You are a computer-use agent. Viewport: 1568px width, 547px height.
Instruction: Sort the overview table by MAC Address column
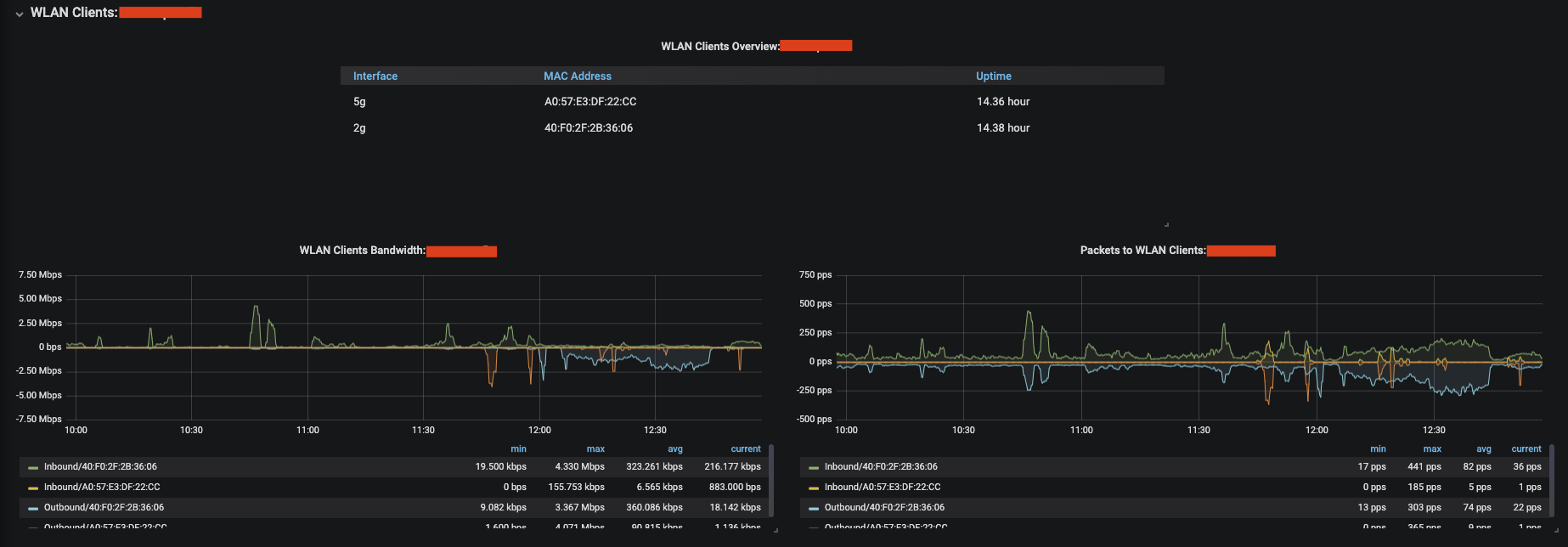coord(578,76)
